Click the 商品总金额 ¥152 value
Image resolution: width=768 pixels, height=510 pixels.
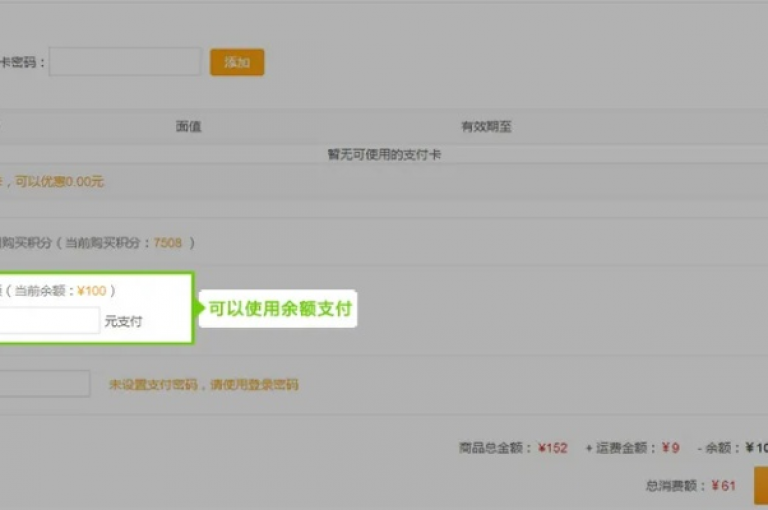552,448
